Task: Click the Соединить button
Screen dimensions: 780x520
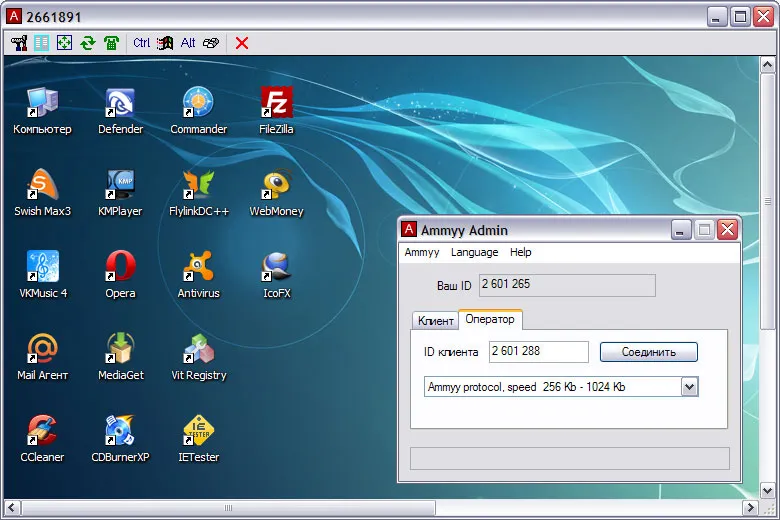Action: 649,352
